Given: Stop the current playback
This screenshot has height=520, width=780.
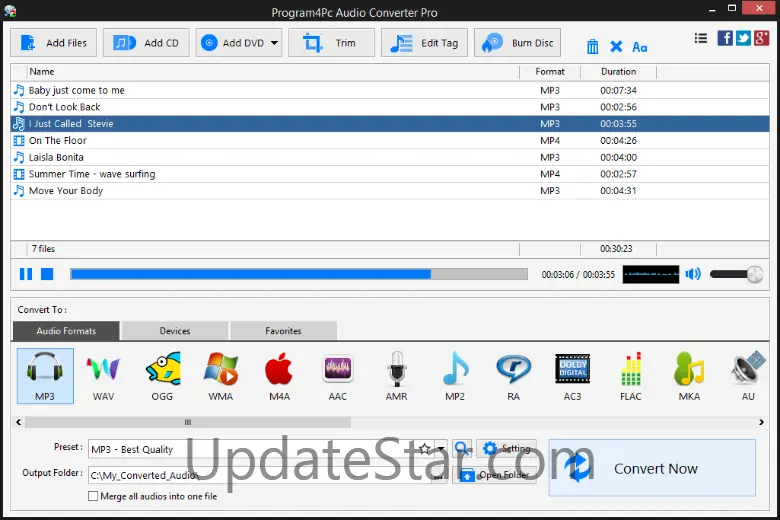Looking at the screenshot, I should [47, 274].
